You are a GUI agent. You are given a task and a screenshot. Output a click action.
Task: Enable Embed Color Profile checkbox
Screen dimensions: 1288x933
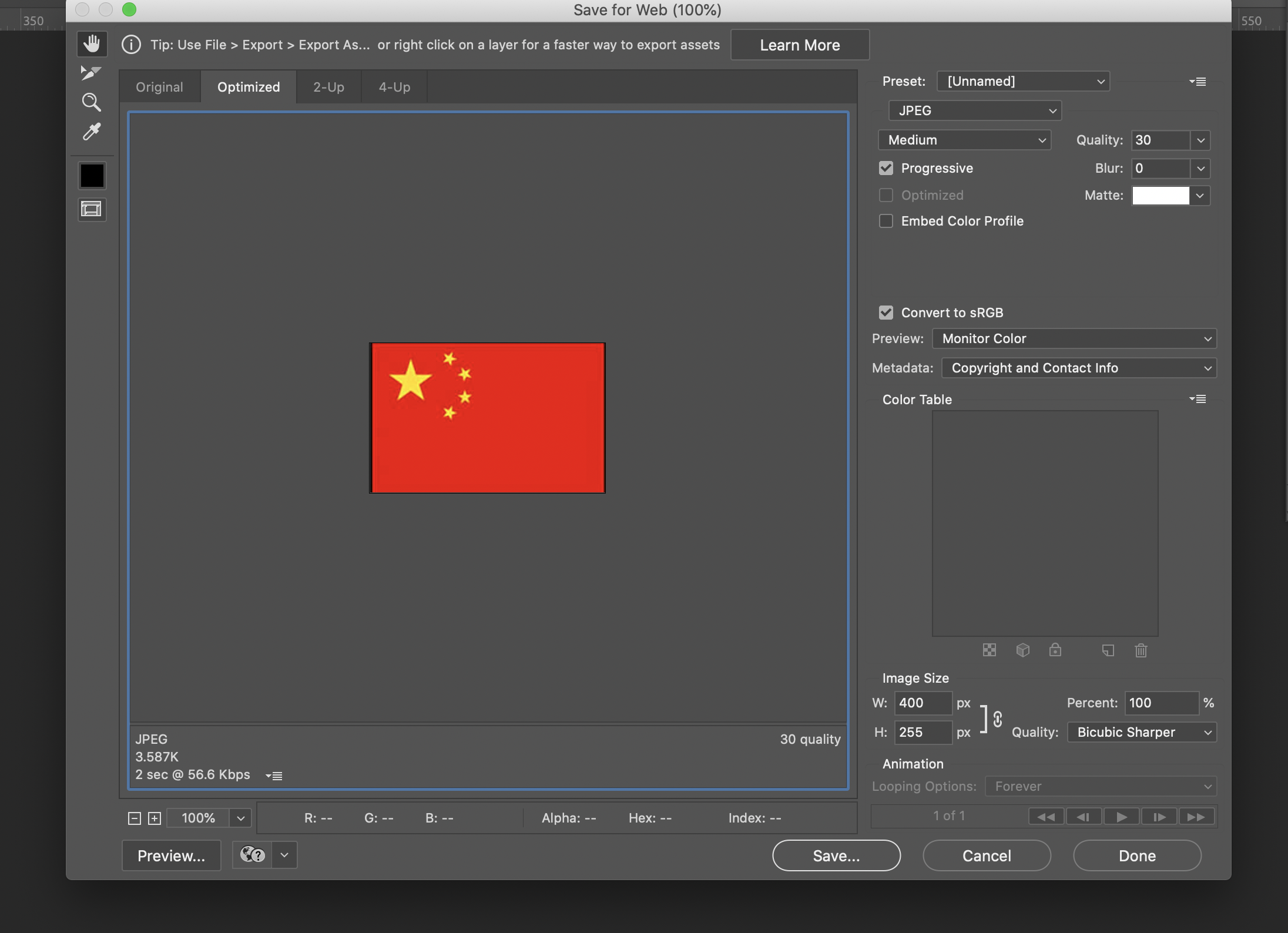pos(885,221)
